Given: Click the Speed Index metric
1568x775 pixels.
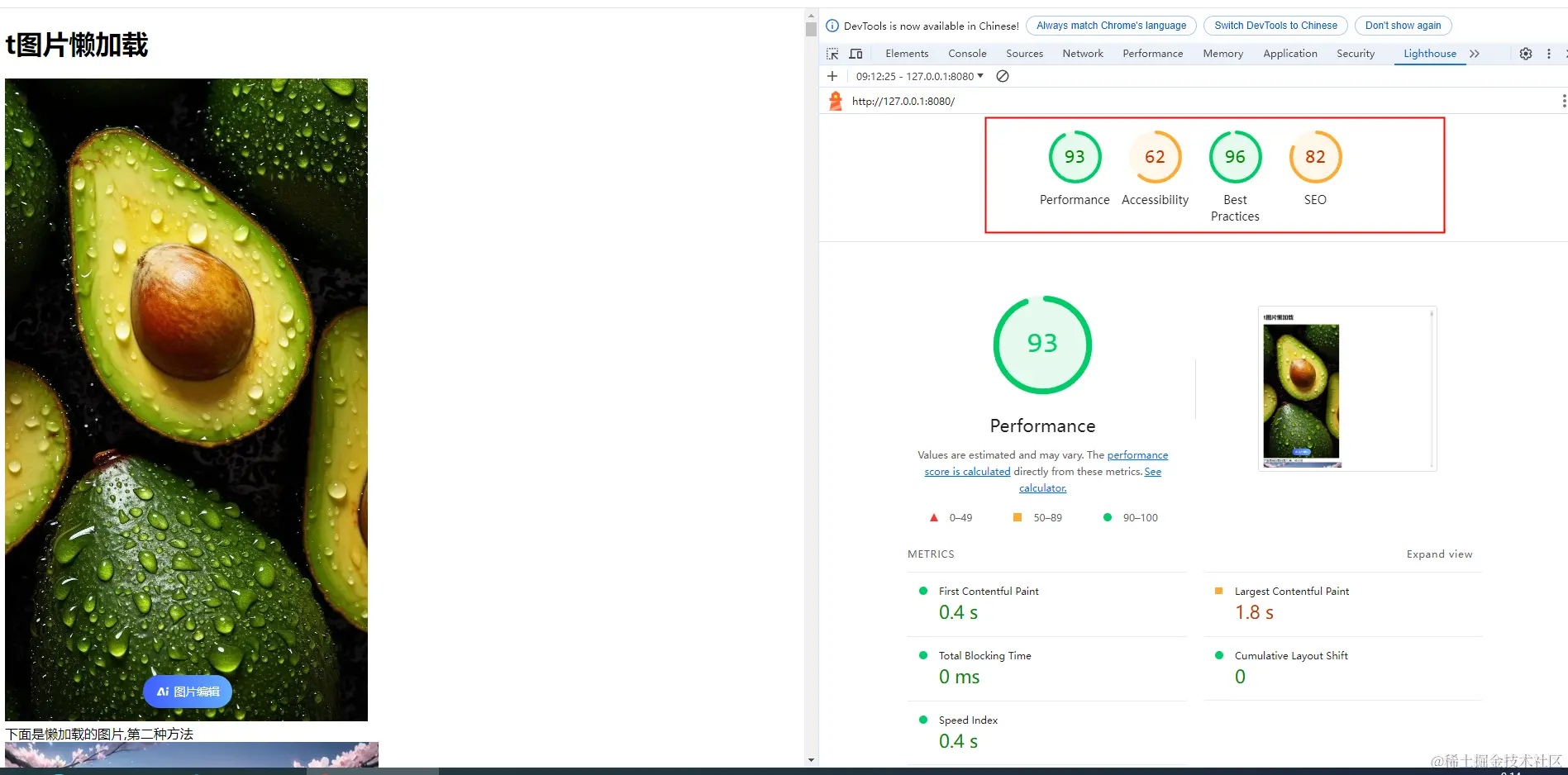Looking at the screenshot, I should [1046, 733].
